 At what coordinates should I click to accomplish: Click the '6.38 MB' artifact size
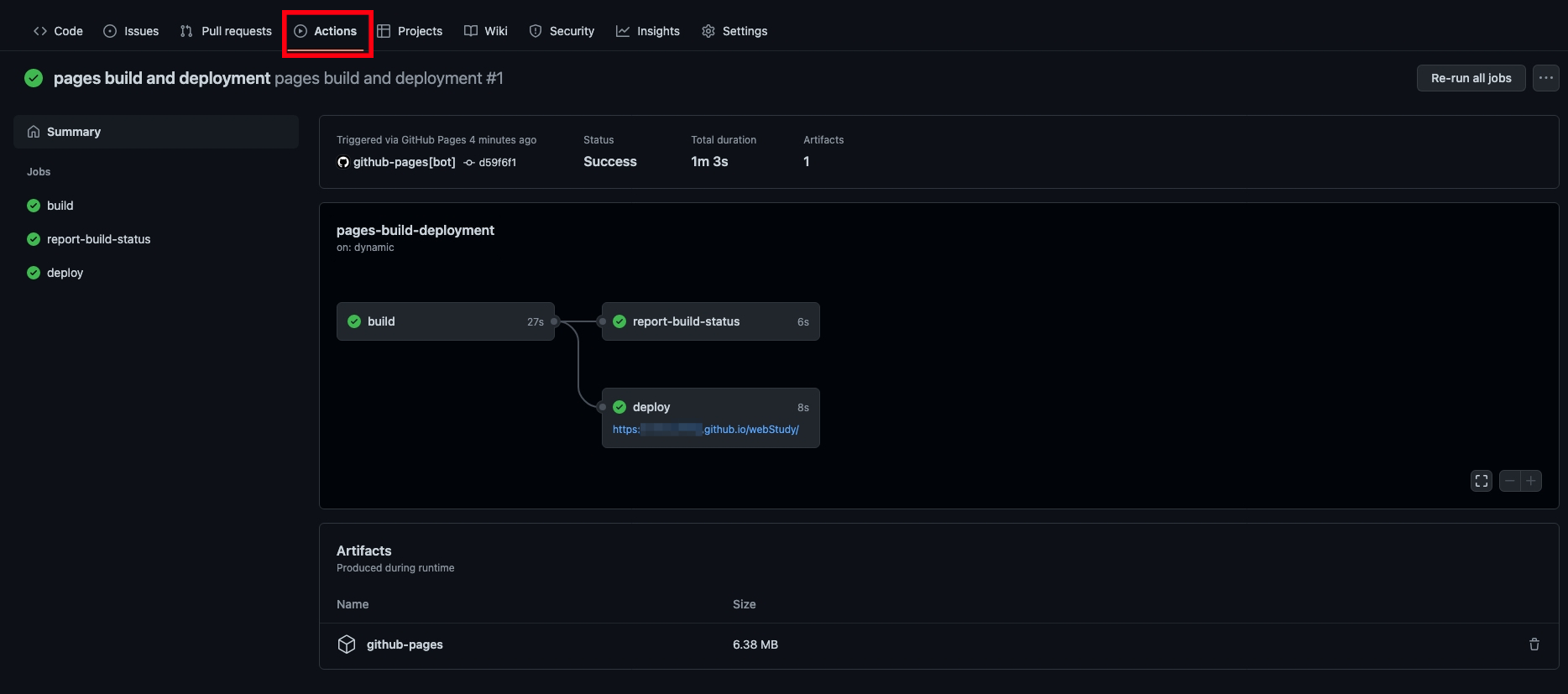pyautogui.click(x=755, y=644)
